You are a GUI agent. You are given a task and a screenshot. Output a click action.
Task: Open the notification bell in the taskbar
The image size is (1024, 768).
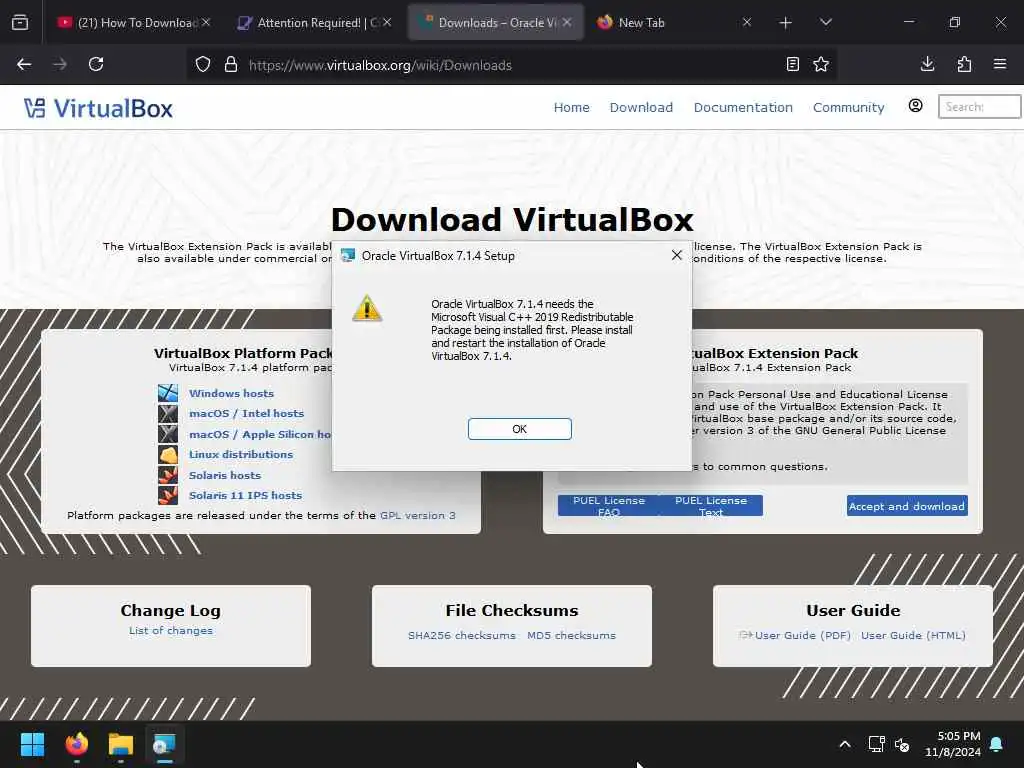click(x=997, y=744)
